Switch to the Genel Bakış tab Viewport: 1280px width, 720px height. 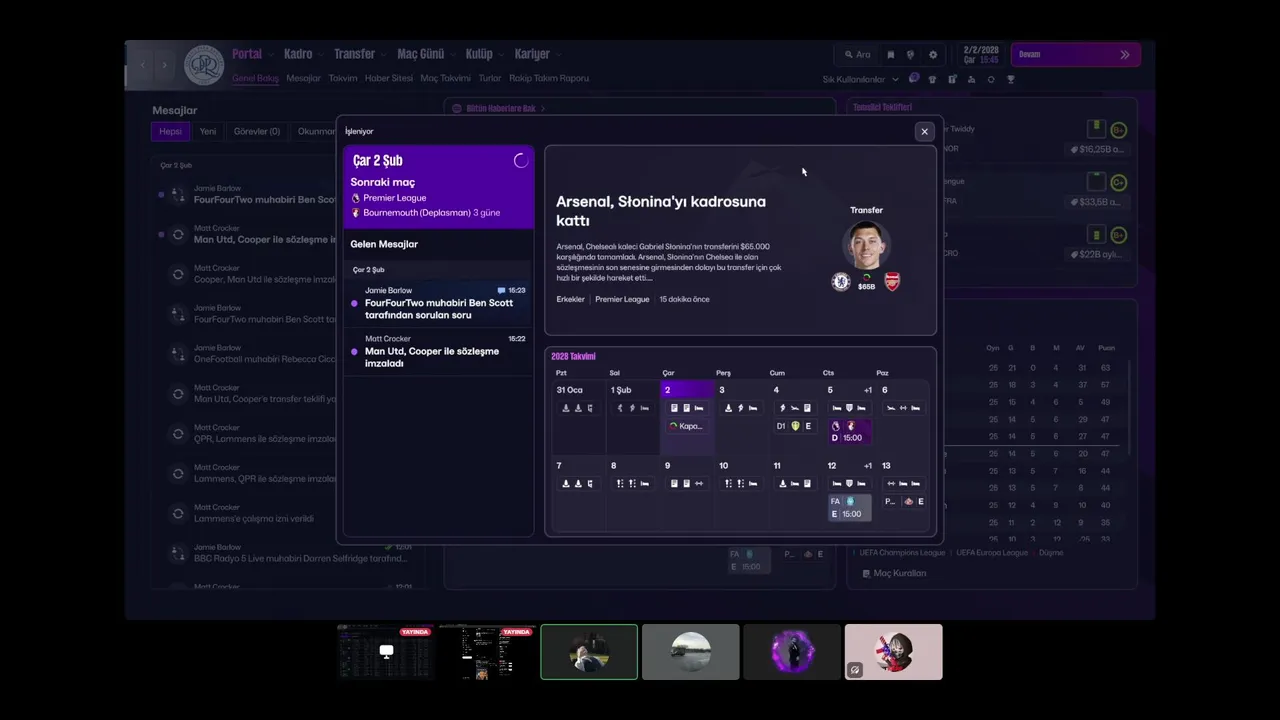click(x=255, y=78)
